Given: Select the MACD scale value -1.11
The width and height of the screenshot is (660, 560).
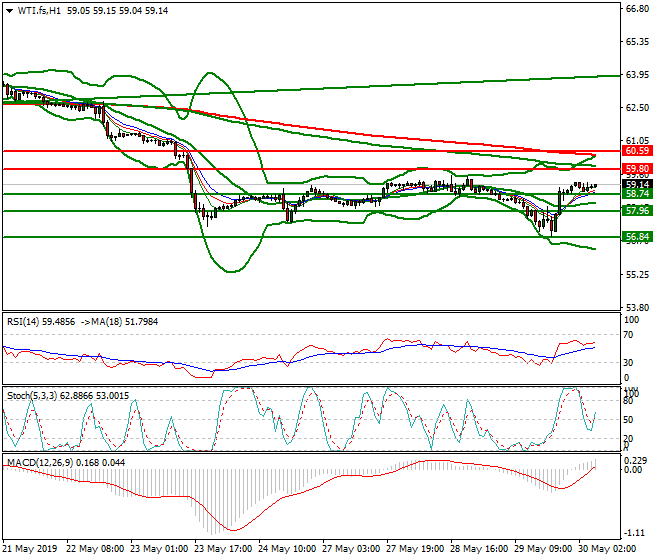Looking at the screenshot, I should 635,533.
